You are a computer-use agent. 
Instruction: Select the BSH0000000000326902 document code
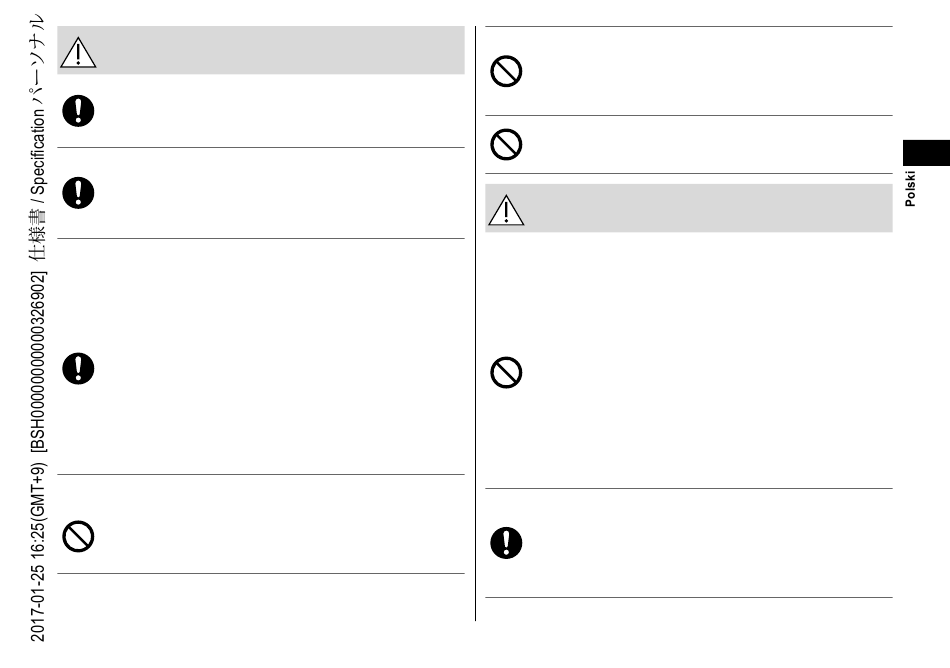point(38,362)
